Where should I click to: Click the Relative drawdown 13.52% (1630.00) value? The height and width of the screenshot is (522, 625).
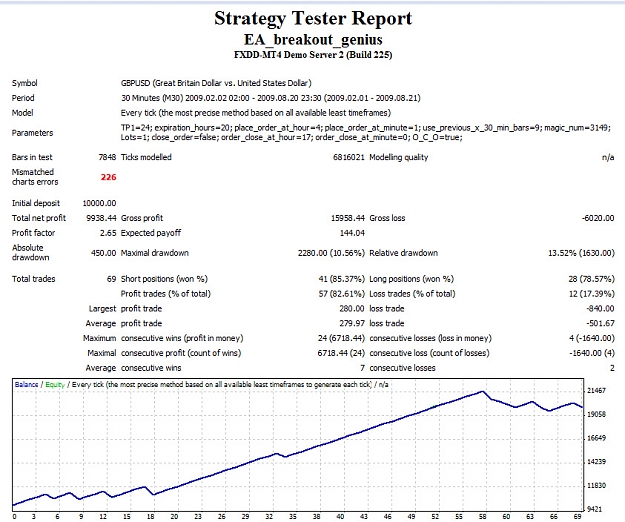click(581, 253)
